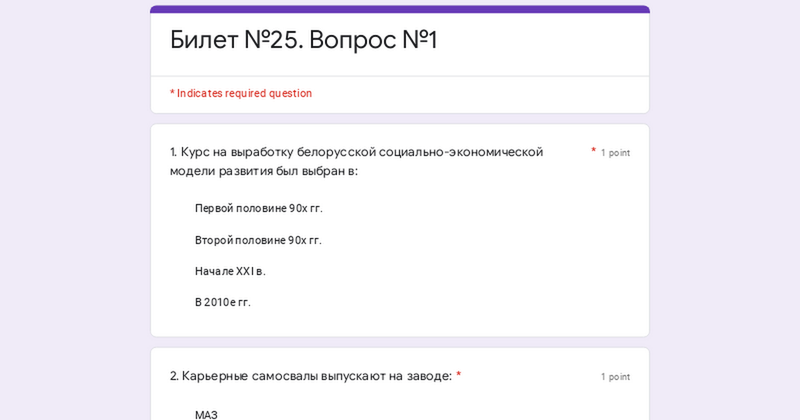Image resolution: width=800 pixels, height=420 pixels.
Task: Choose the option 'Второй половине 90х гг.'
Action: [x=258, y=240]
